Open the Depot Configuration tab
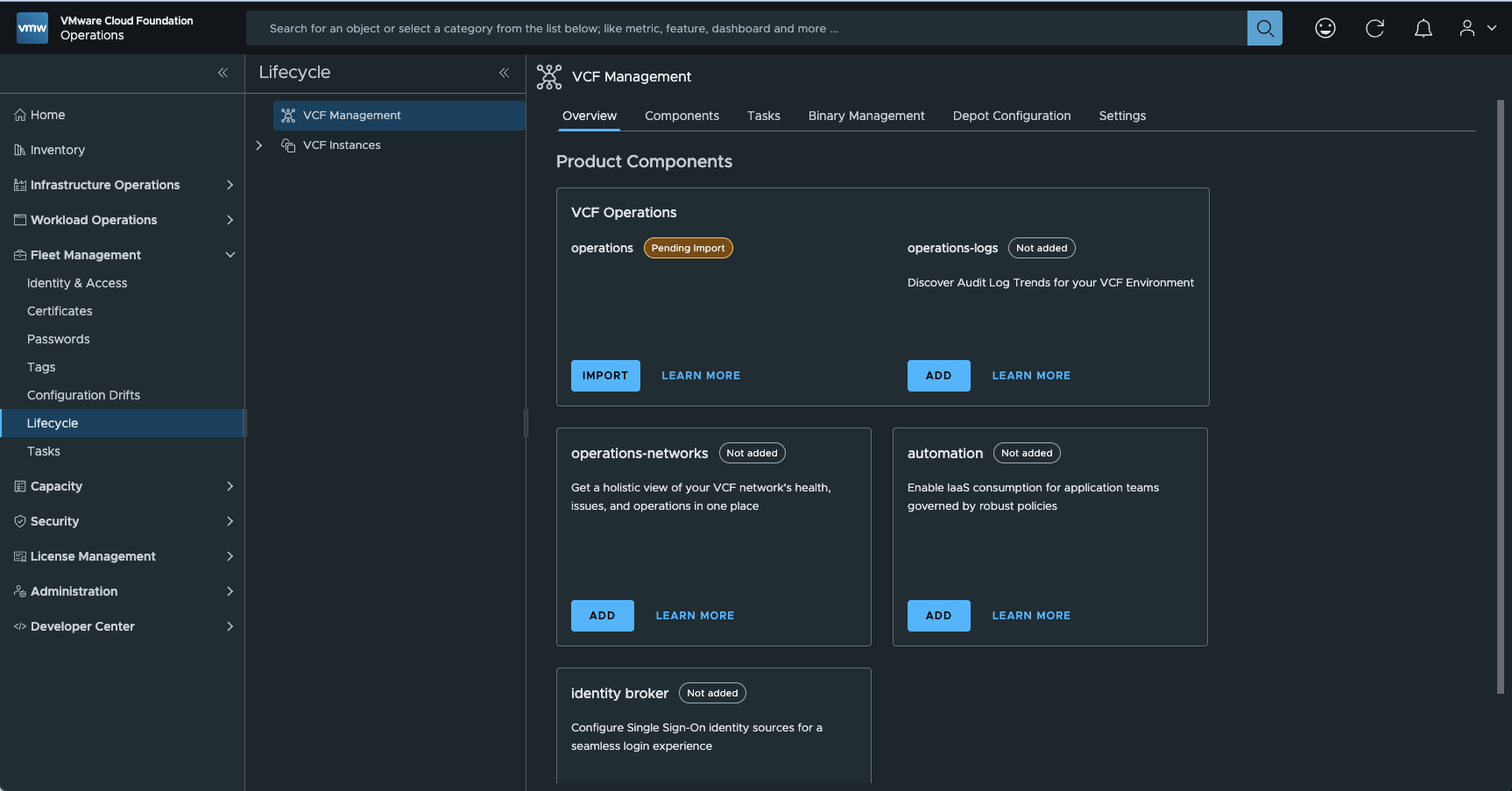Viewport: 1512px width, 791px height. pyautogui.click(x=1011, y=116)
